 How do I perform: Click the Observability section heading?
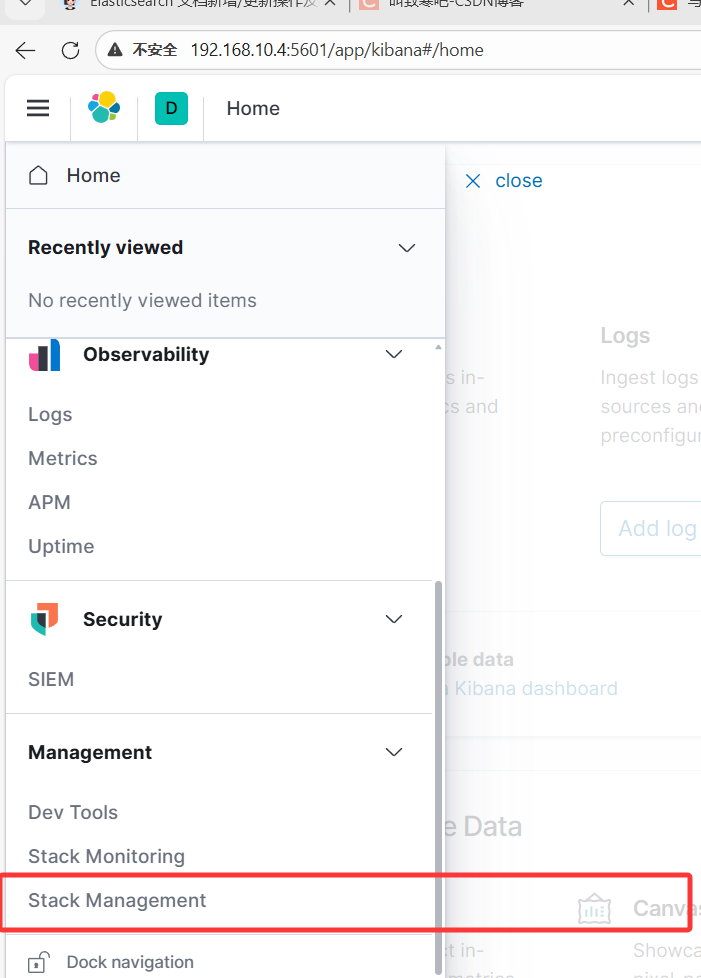coord(147,354)
